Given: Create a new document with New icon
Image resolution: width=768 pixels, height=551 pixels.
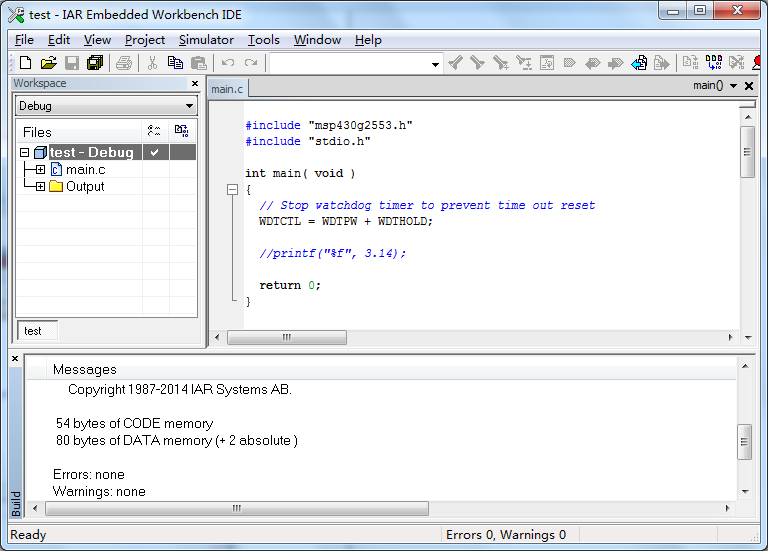Looking at the screenshot, I should tap(25, 63).
